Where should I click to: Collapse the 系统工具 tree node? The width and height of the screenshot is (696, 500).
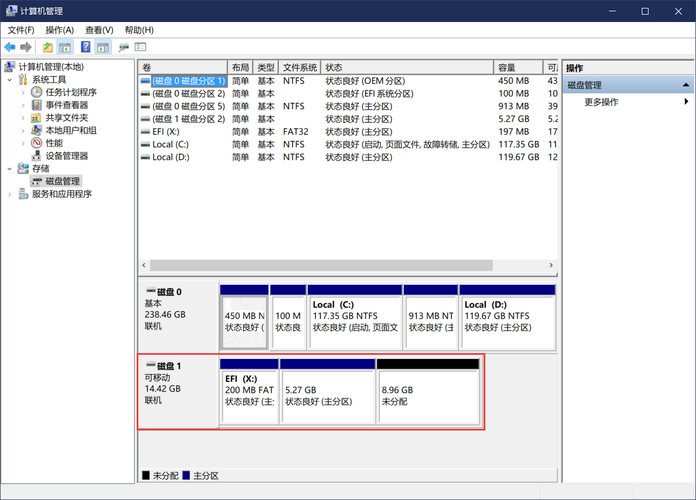click(x=10, y=80)
